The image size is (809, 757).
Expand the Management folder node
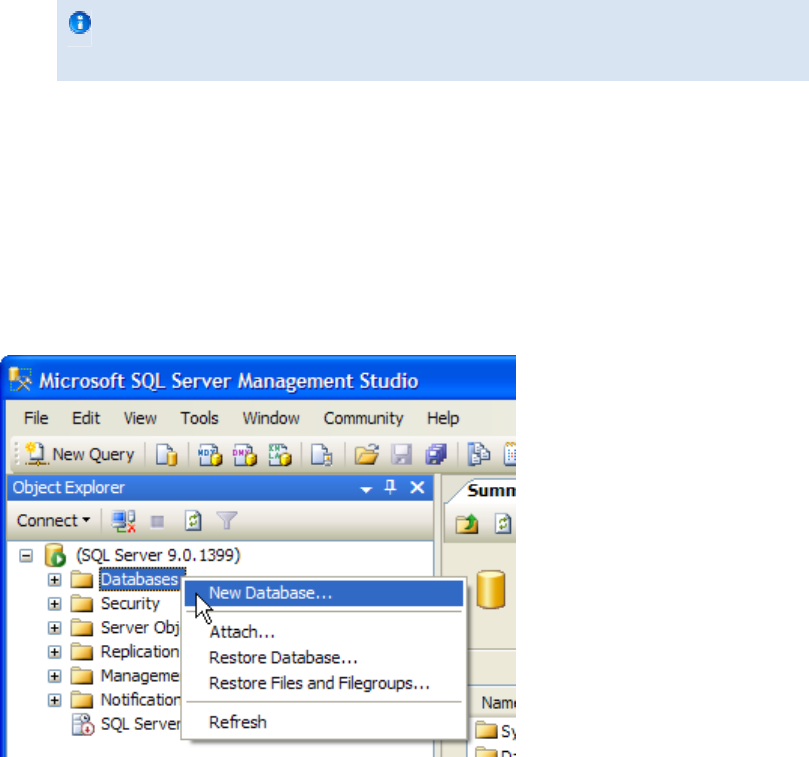coord(54,676)
